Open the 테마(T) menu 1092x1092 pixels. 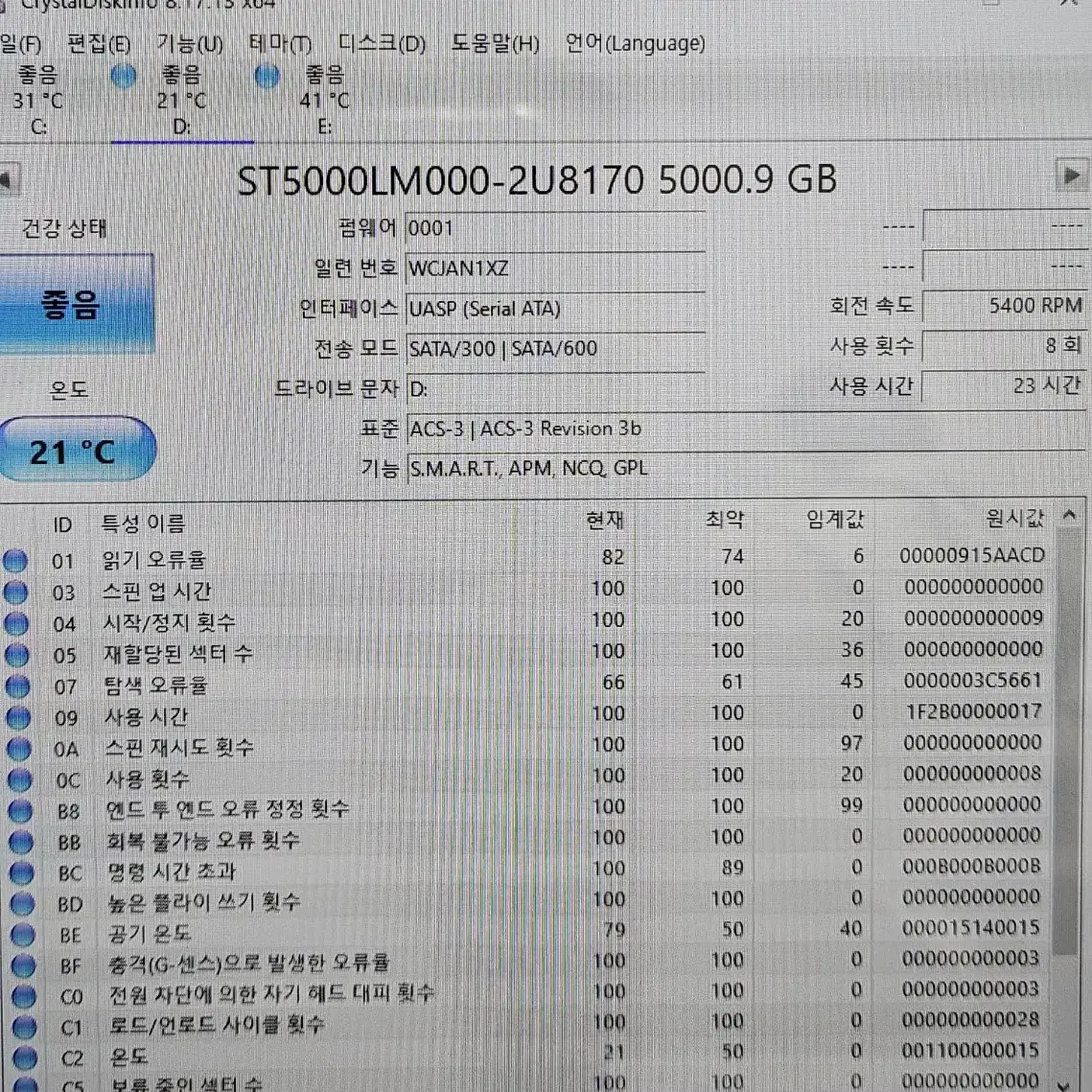pos(280,44)
